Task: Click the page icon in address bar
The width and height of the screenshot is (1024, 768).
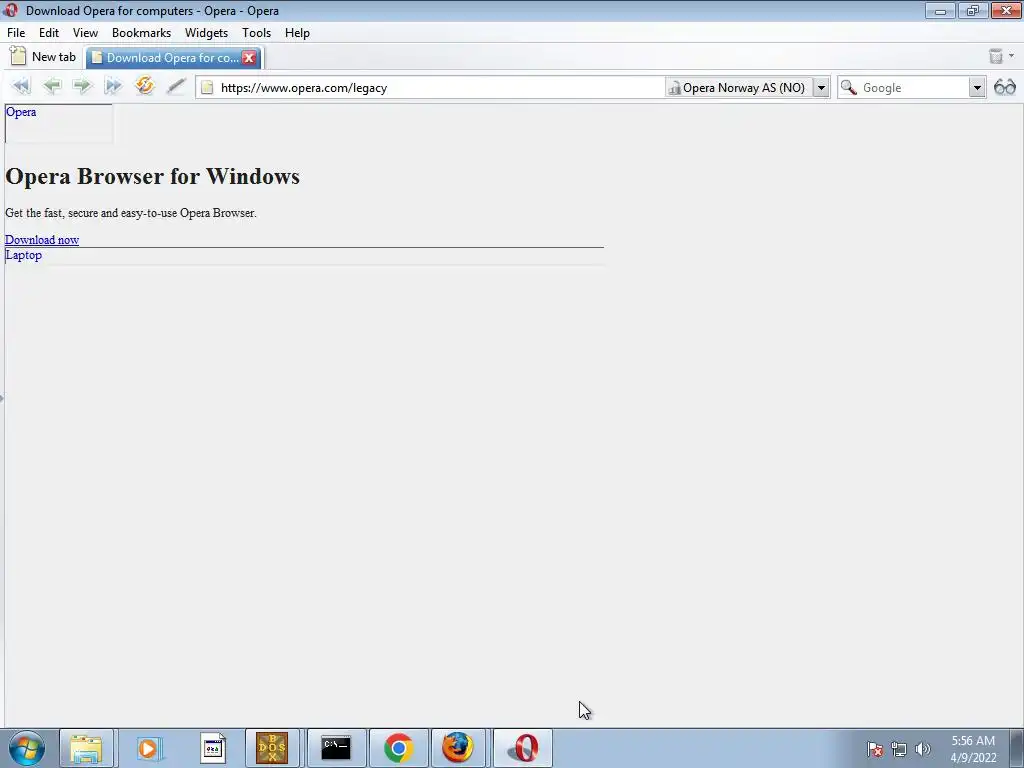Action: 207,88
